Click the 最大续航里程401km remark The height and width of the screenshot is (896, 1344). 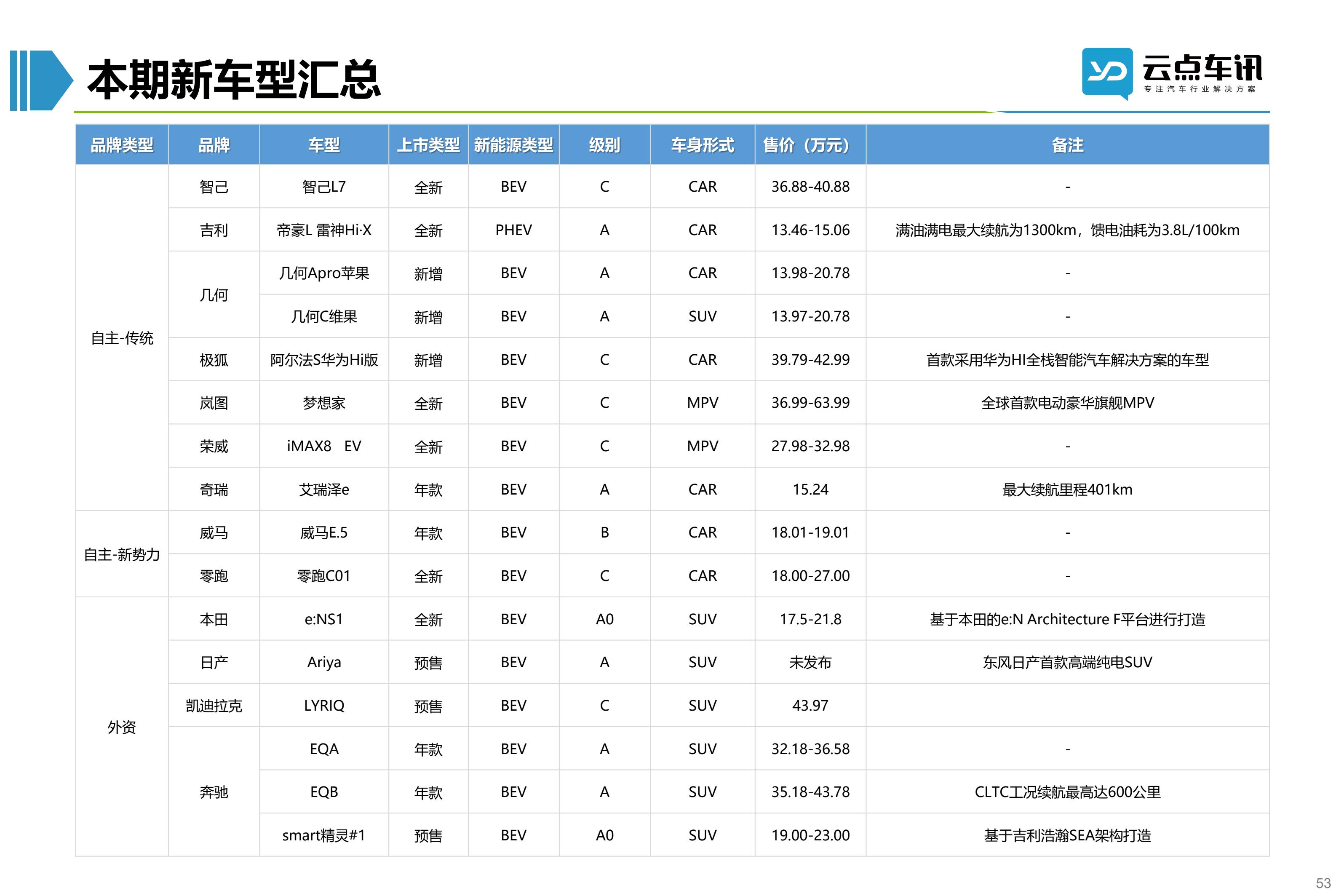click(x=1067, y=490)
